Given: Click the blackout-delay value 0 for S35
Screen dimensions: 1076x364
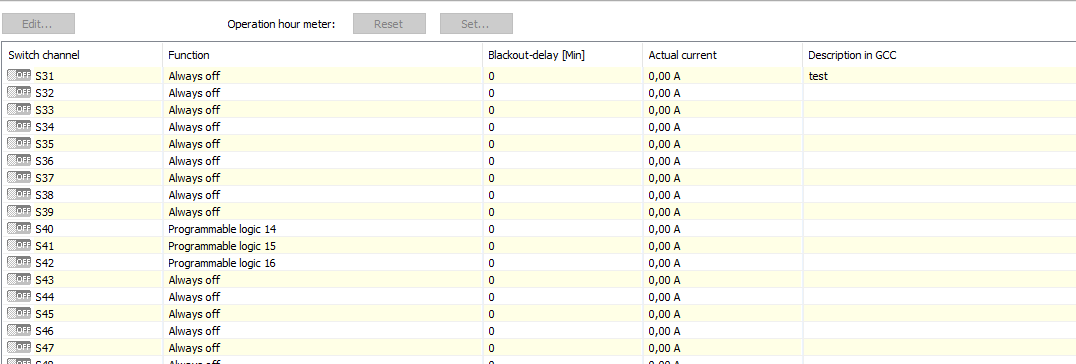Looking at the screenshot, I should pyautogui.click(x=491, y=144).
